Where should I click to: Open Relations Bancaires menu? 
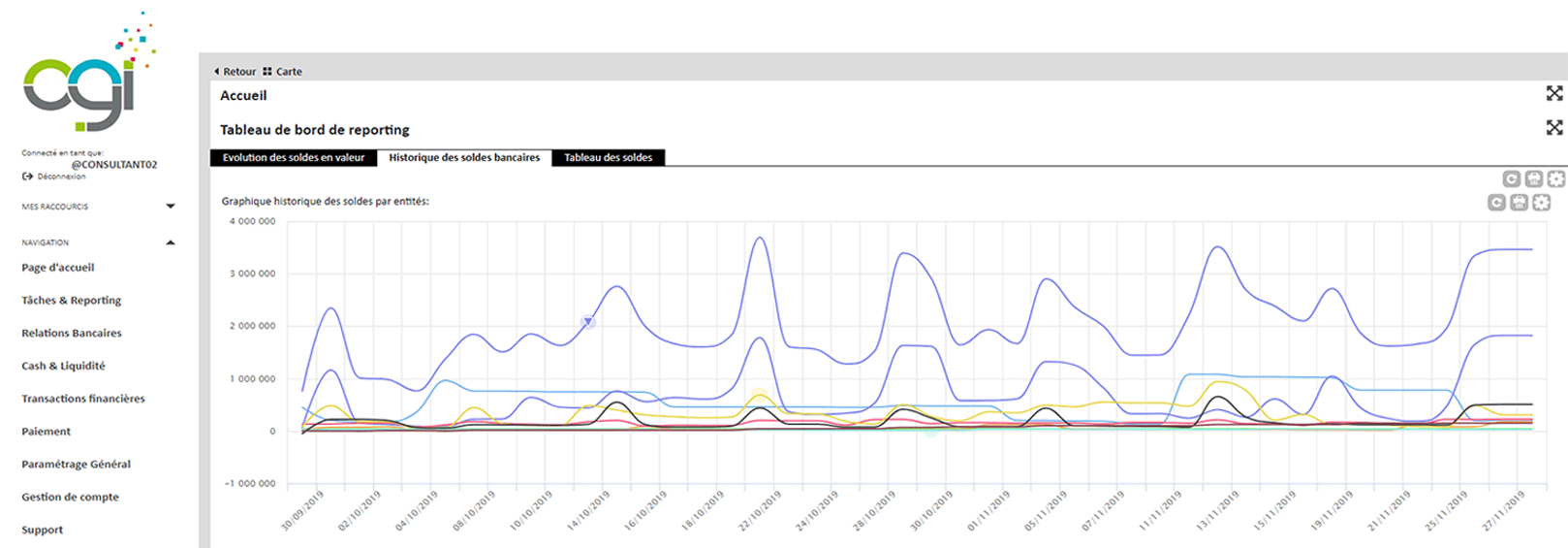72,333
